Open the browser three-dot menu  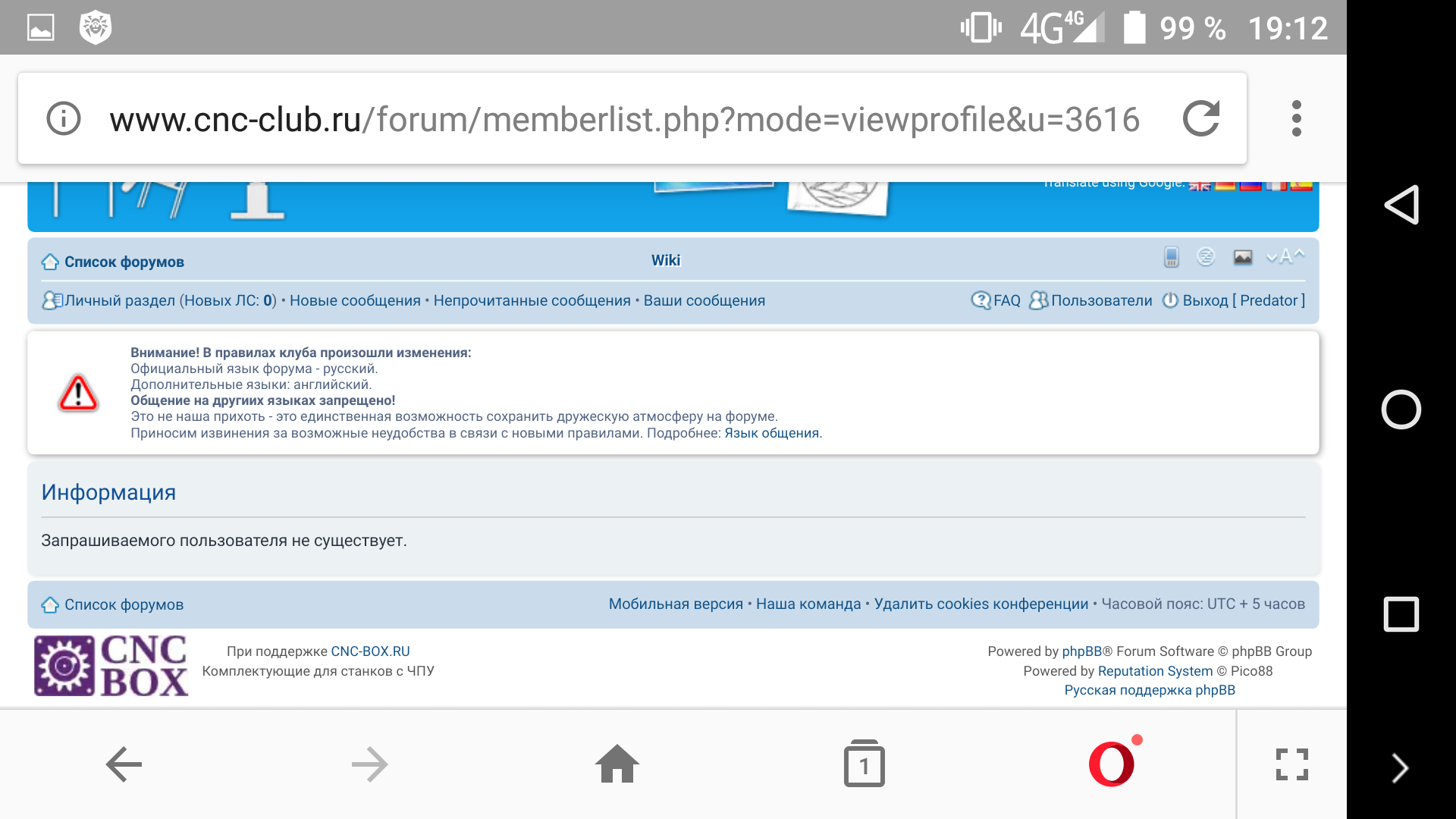click(x=1296, y=118)
